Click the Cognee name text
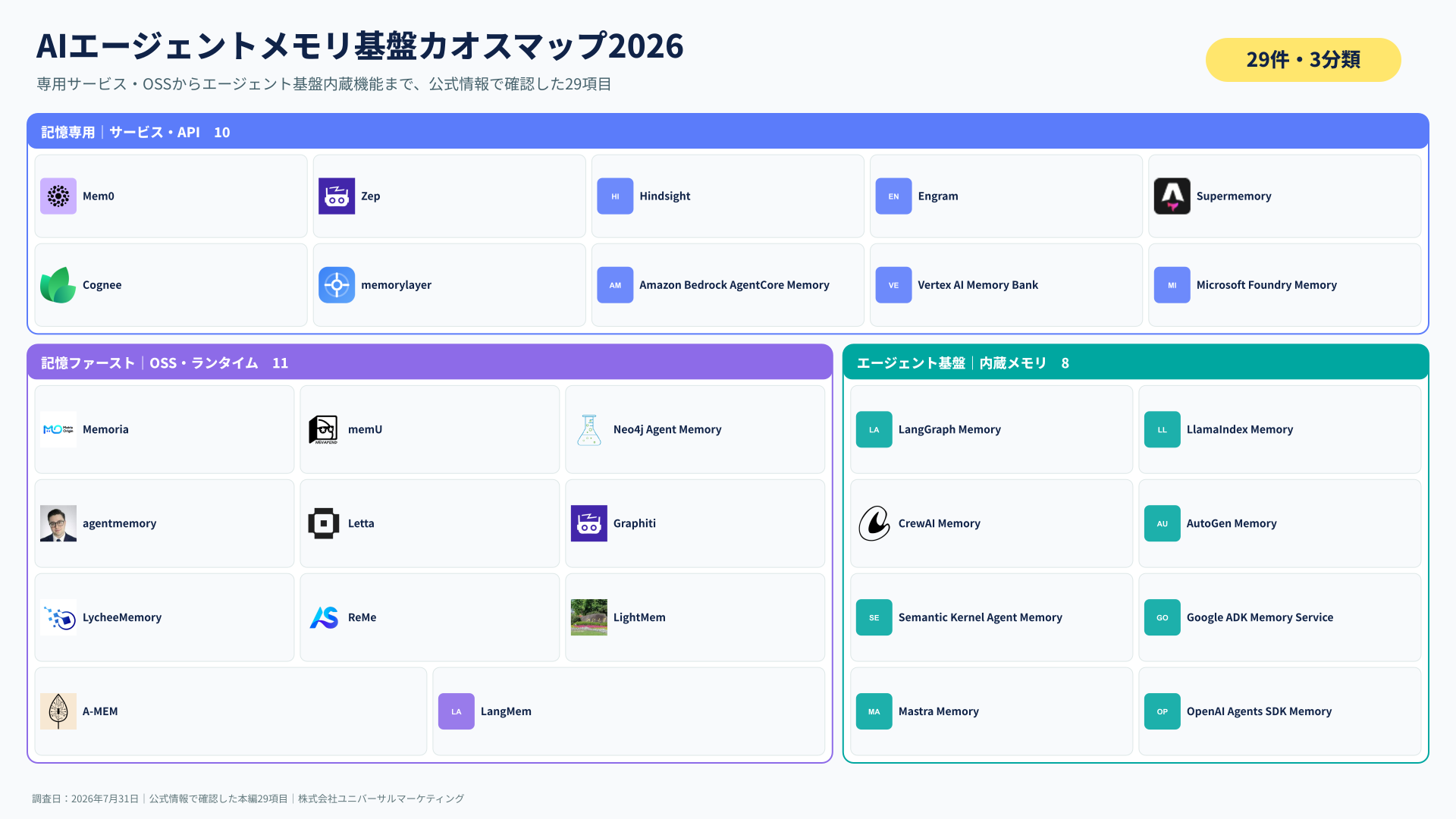Screen dimensions: 1456x819 click(102, 285)
